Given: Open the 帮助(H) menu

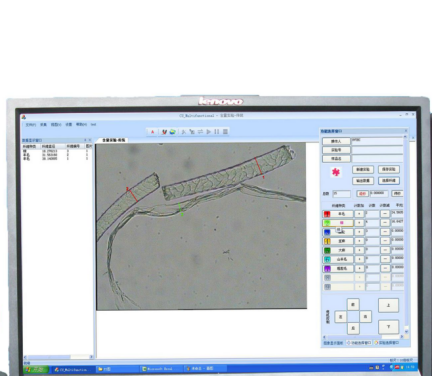Looking at the screenshot, I should pyautogui.click(x=81, y=124).
